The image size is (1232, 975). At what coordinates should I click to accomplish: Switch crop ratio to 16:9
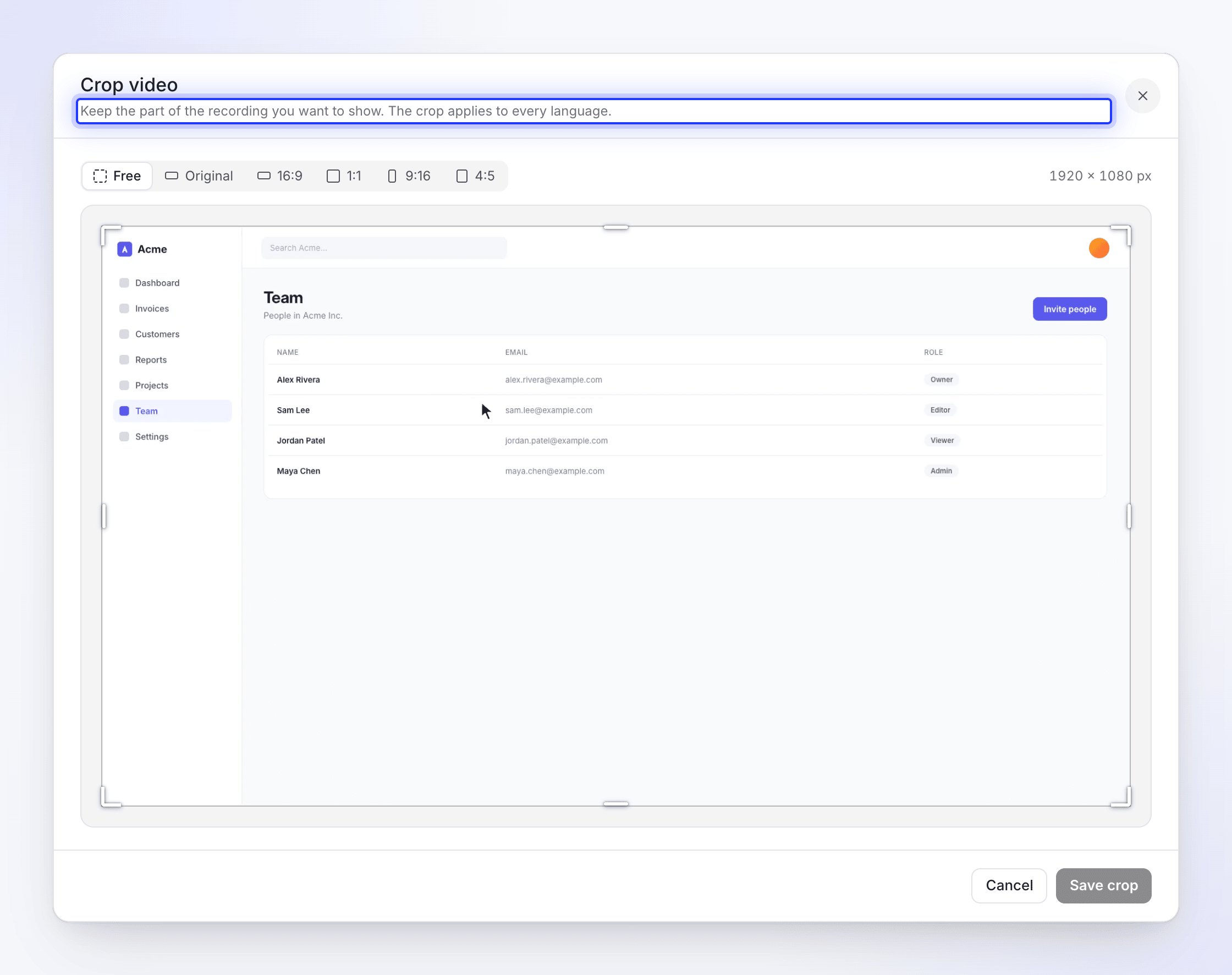(x=279, y=176)
